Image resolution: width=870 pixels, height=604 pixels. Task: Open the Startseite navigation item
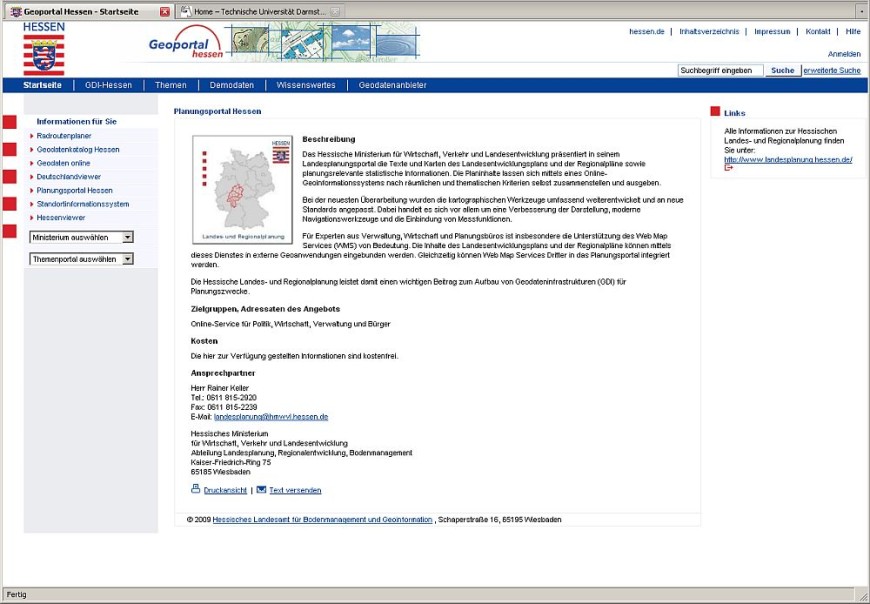[42, 85]
